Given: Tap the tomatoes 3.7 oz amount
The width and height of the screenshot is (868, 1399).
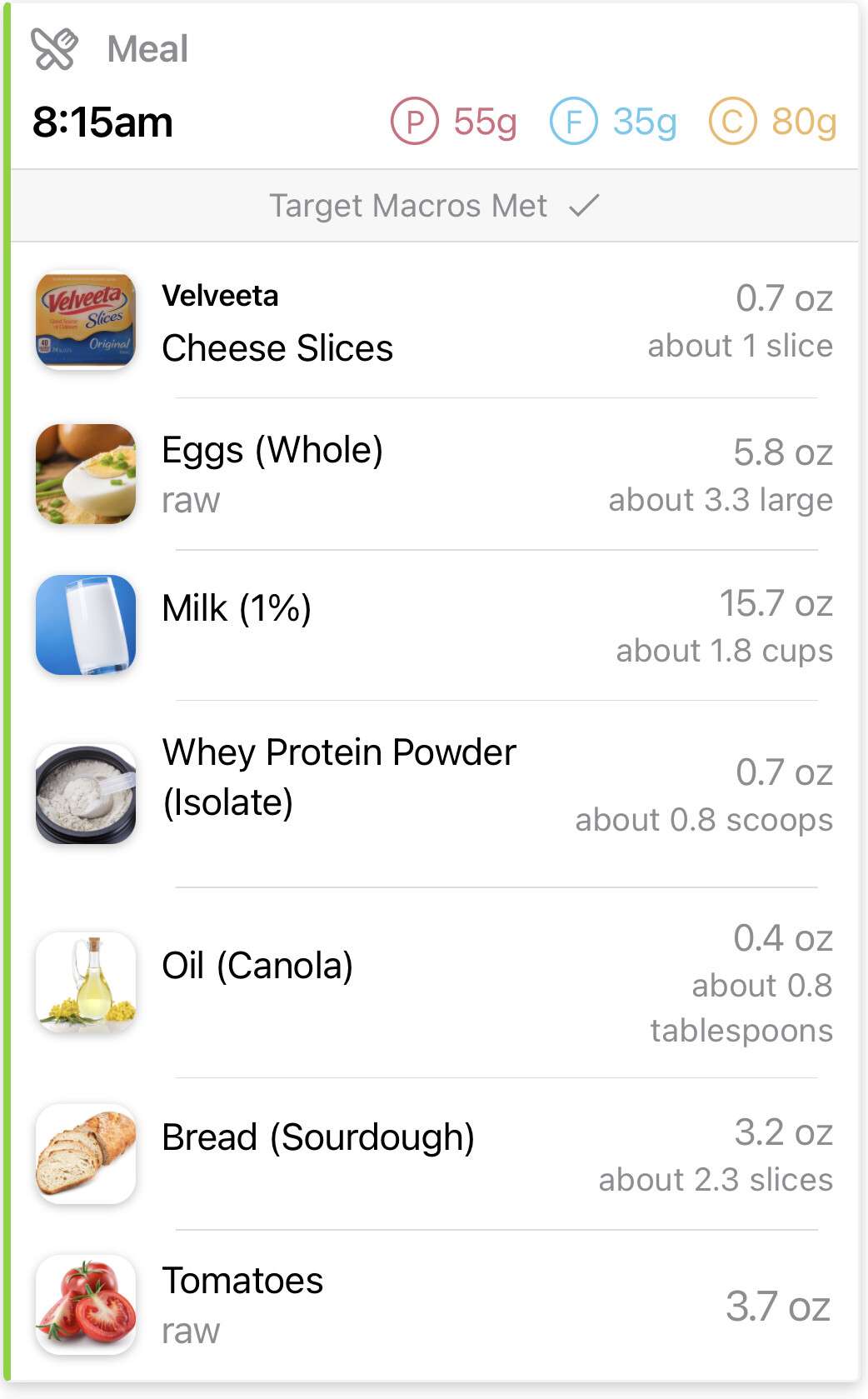Looking at the screenshot, I should 778,1306.
